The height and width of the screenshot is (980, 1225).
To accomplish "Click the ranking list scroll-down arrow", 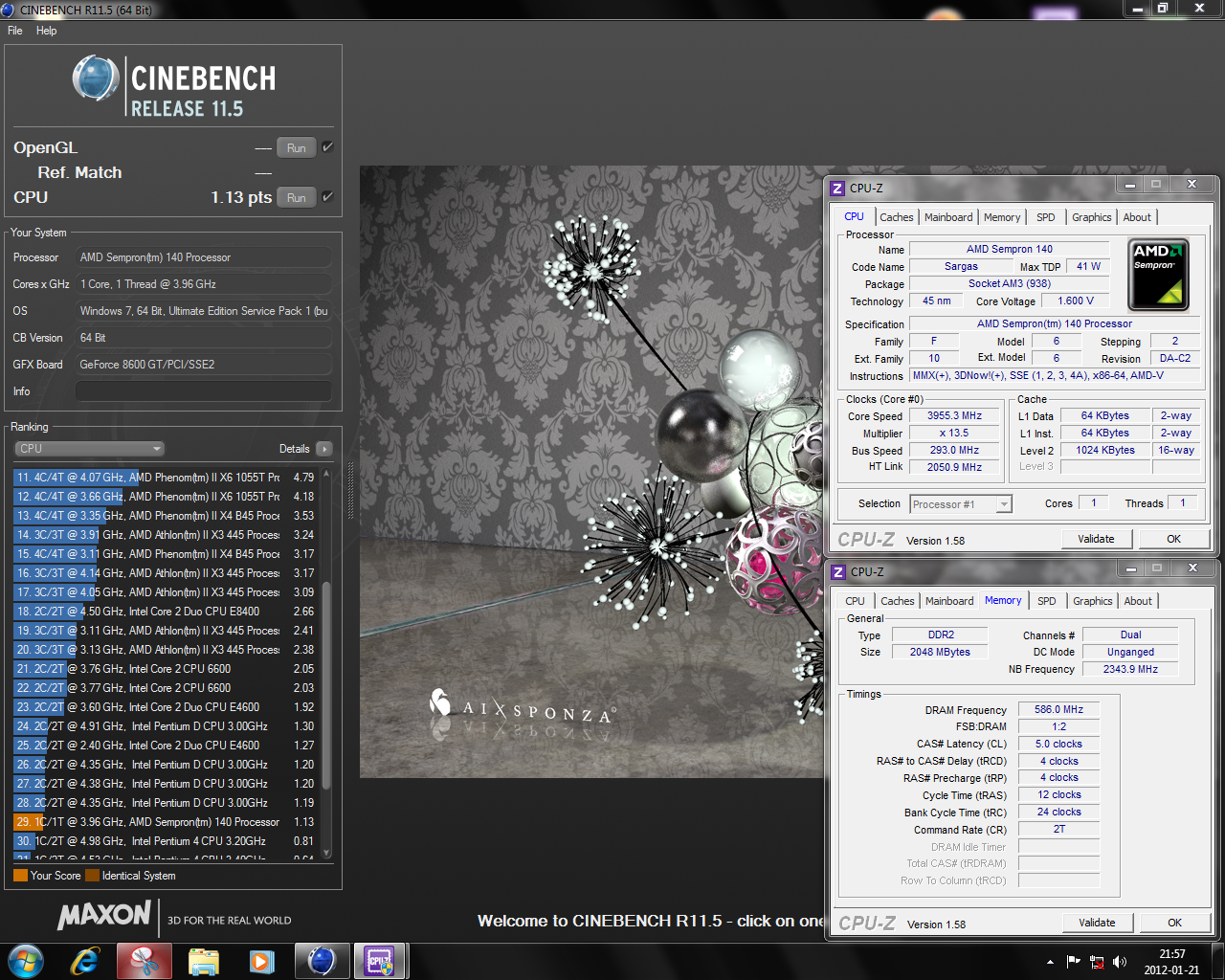I will click(326, 853).
